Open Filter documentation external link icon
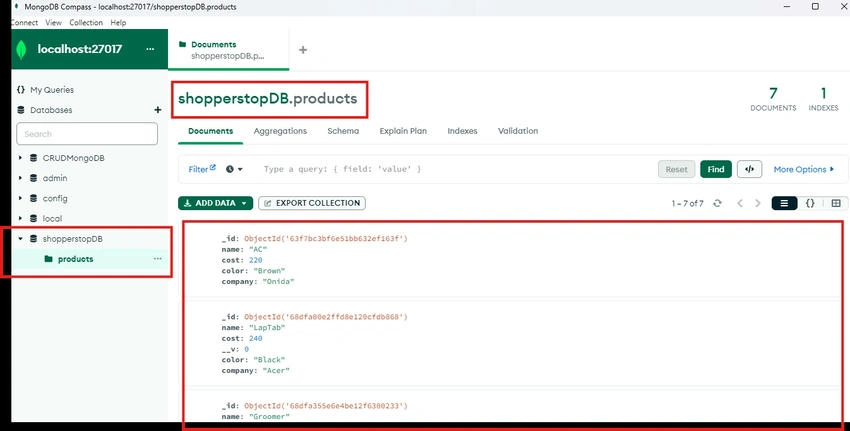The image size is (850, 431). click(x=213, y=167)
